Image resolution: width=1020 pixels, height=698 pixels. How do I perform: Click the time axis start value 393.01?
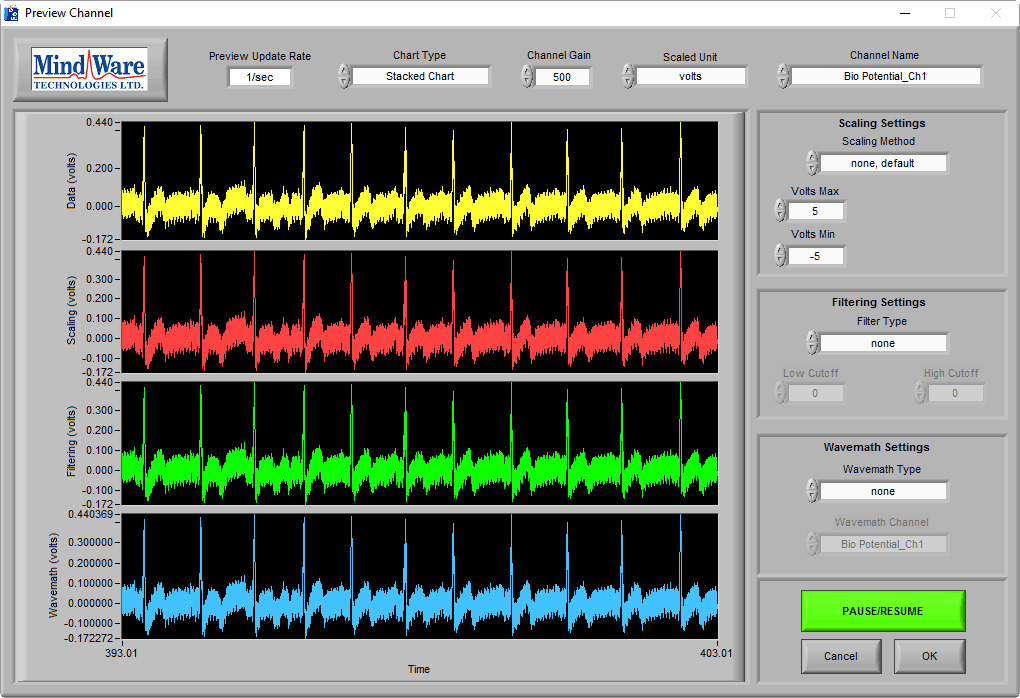coord(121,653)
